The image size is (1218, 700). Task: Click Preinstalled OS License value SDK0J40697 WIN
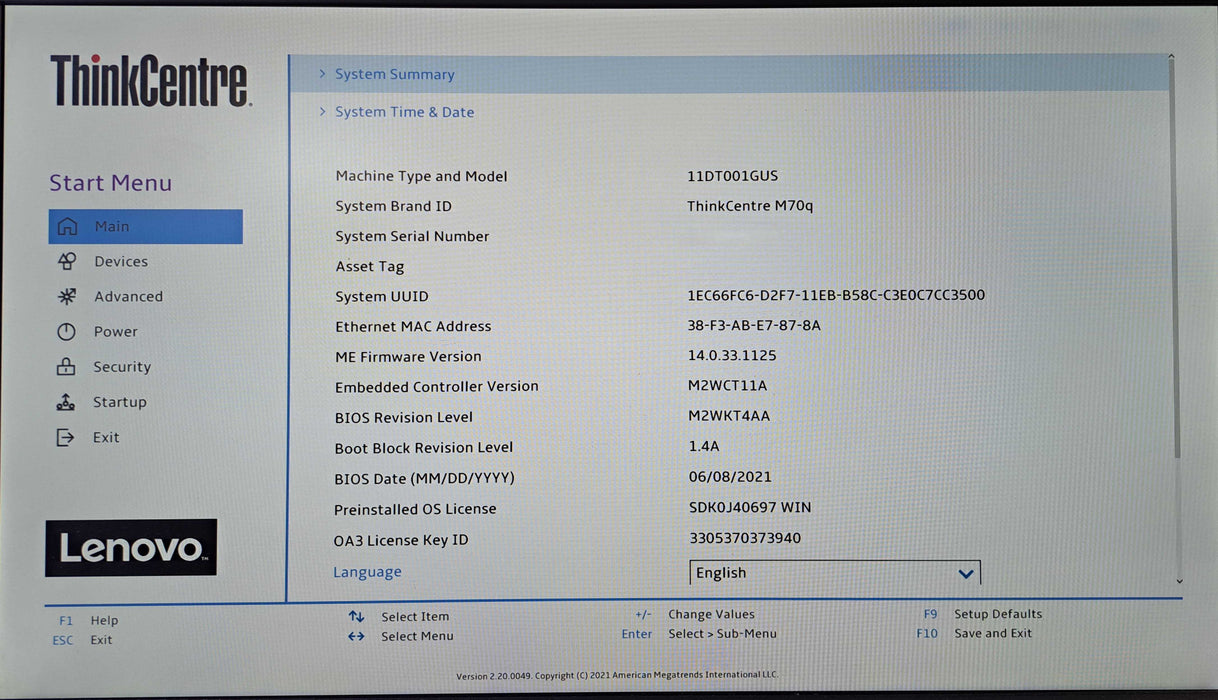pos(750,508)
